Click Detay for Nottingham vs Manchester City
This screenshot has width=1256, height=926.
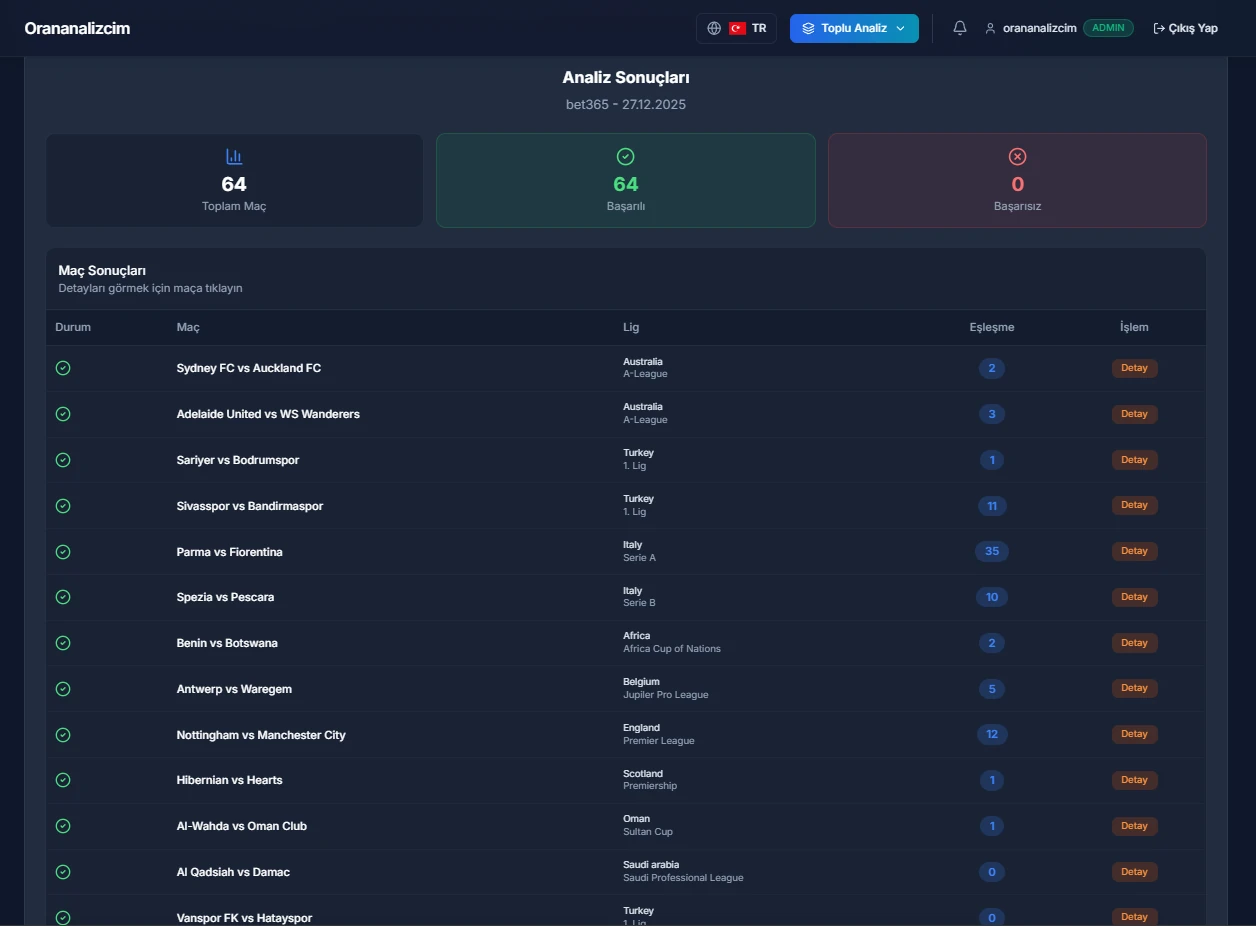(x=1134, y=734)
